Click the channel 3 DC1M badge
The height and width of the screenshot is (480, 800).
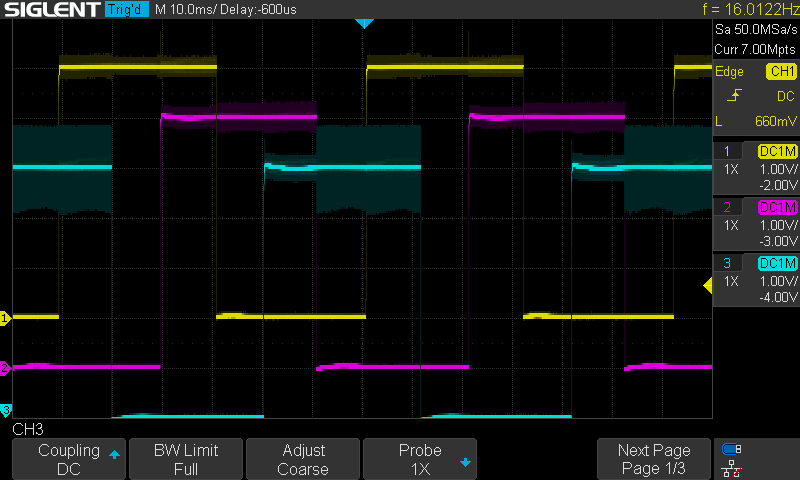(777, 263)
